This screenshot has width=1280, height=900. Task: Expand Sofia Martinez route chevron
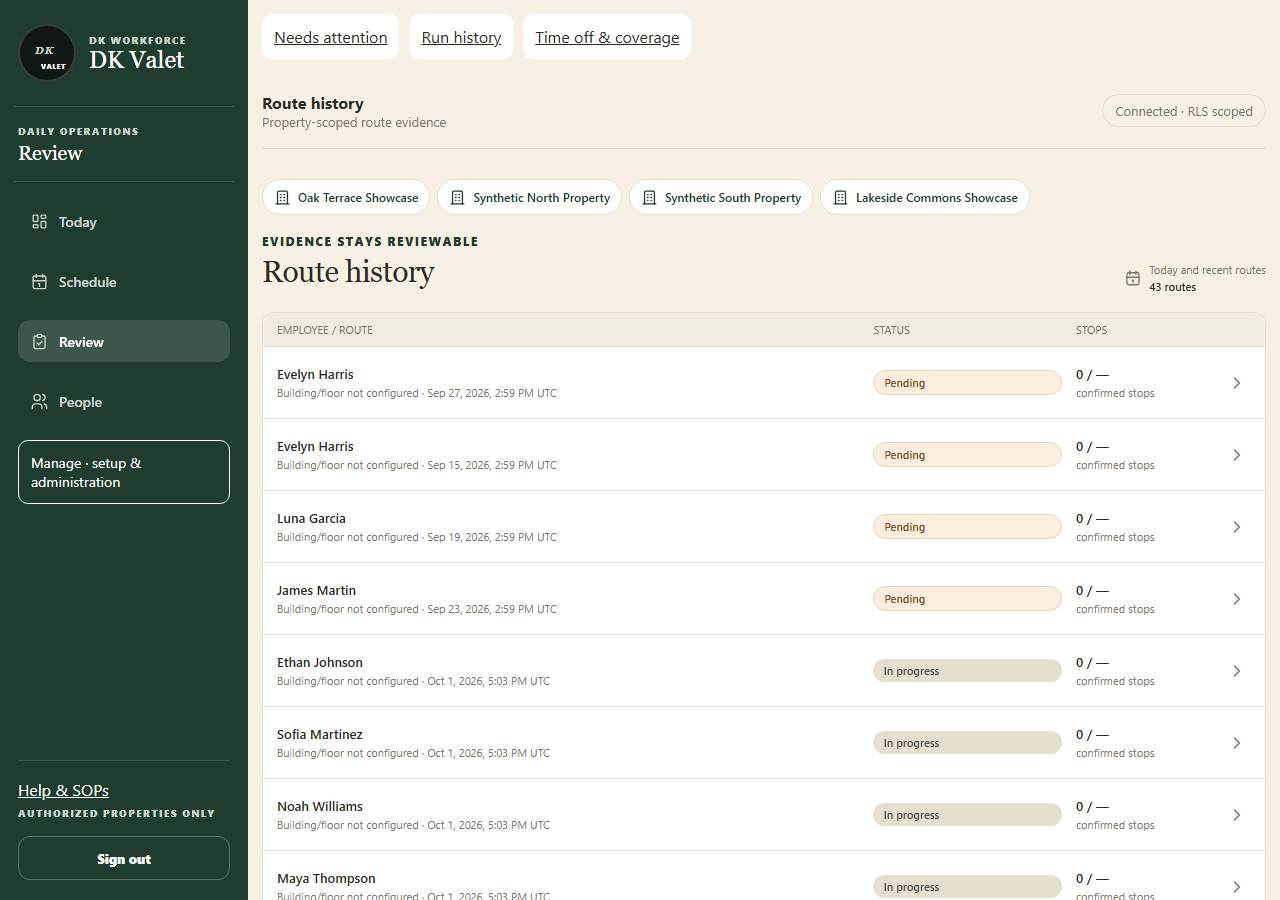[x=1237, y=743]
